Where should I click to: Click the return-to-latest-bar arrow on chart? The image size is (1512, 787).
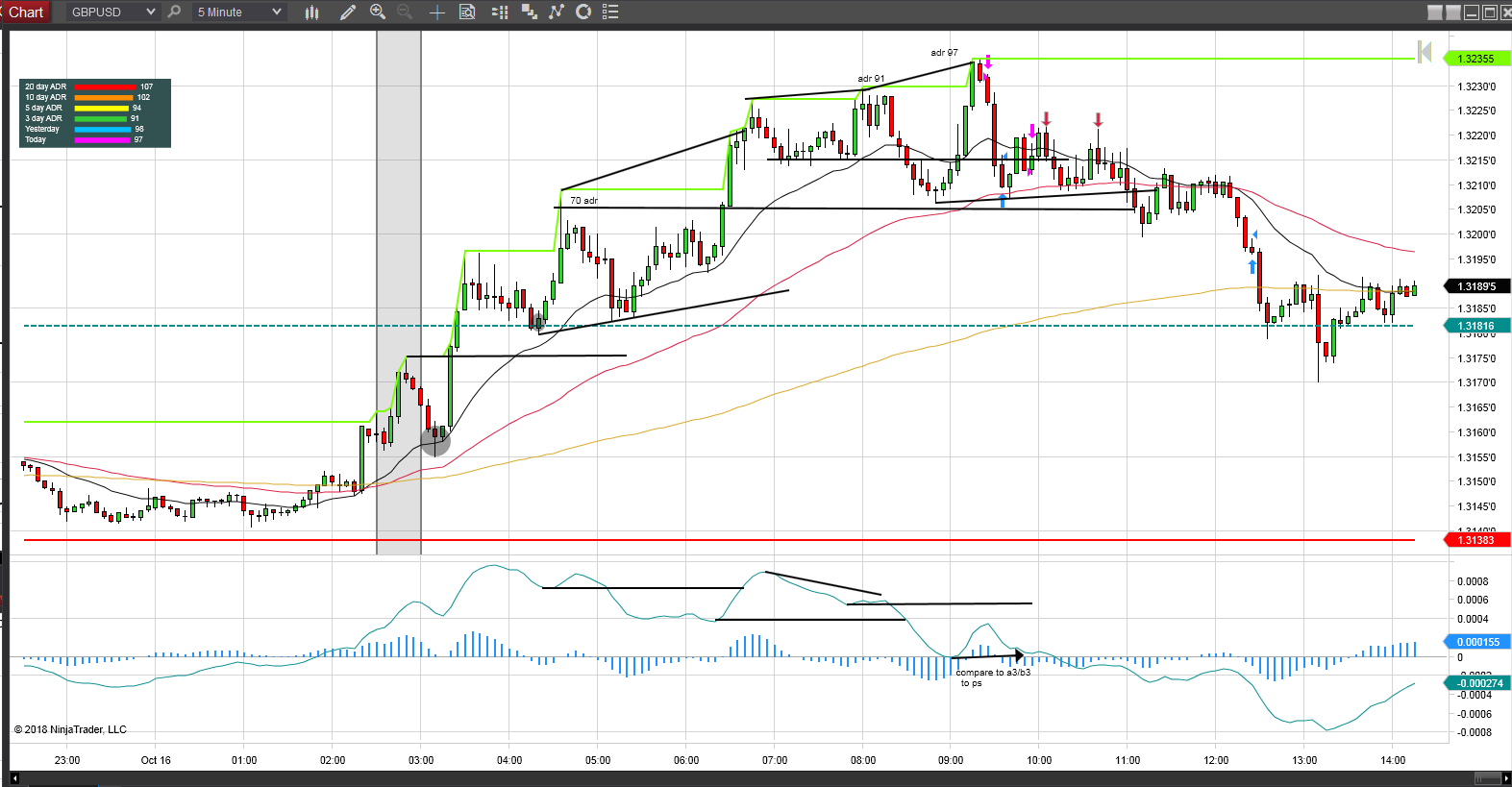(x=1425, y=52)
